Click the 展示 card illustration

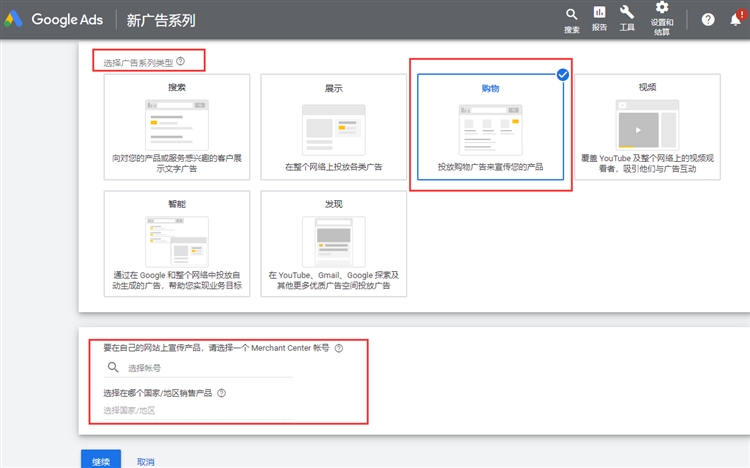[x=334, y=129]
